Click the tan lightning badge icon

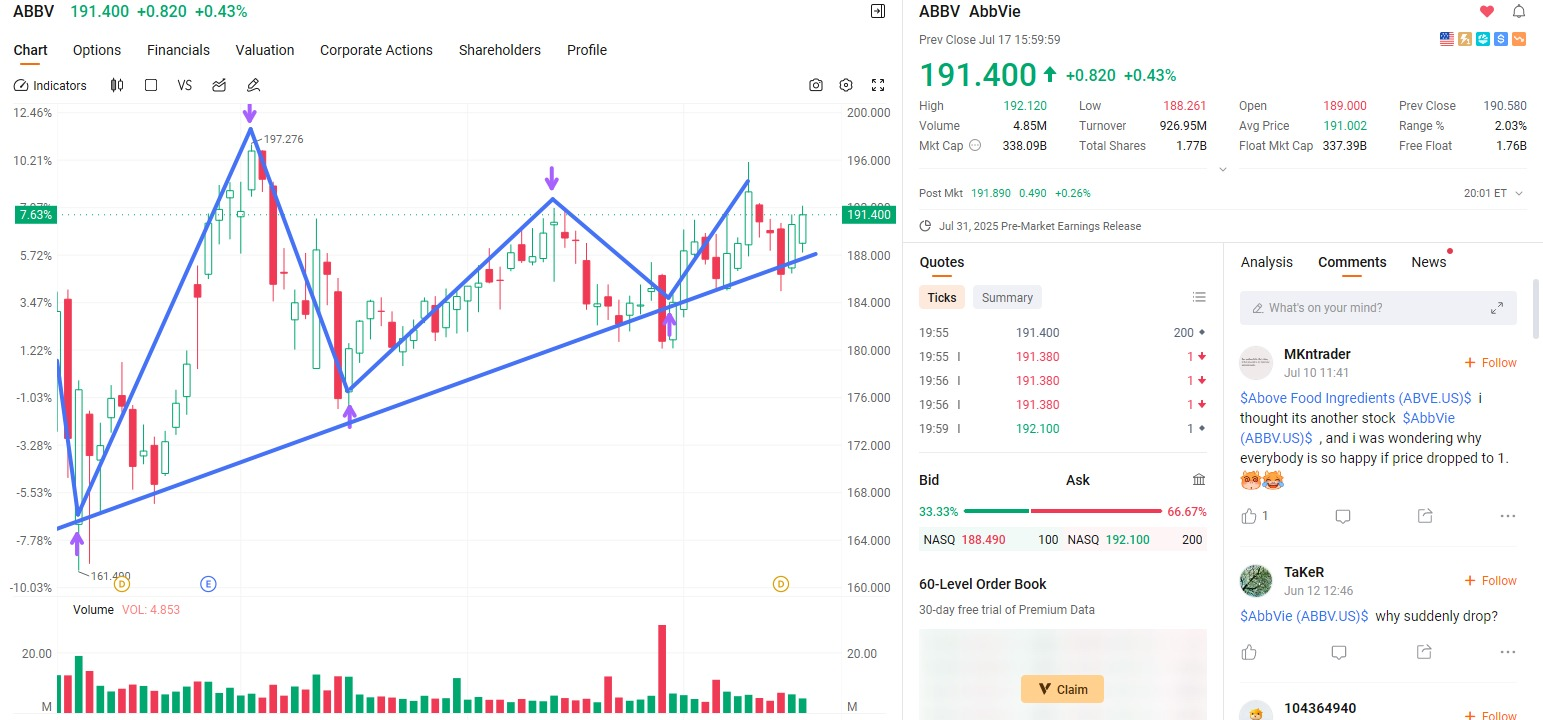1465,39
